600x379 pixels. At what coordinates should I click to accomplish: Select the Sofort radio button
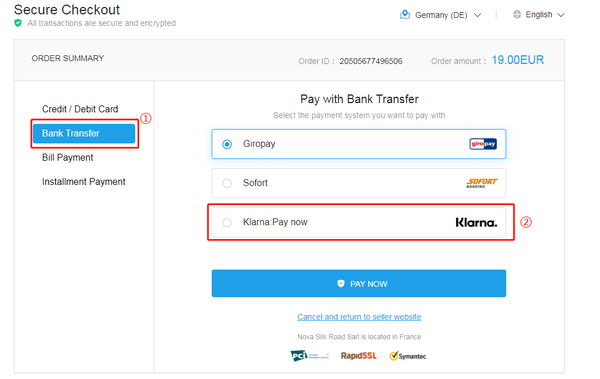coord(227,183)
